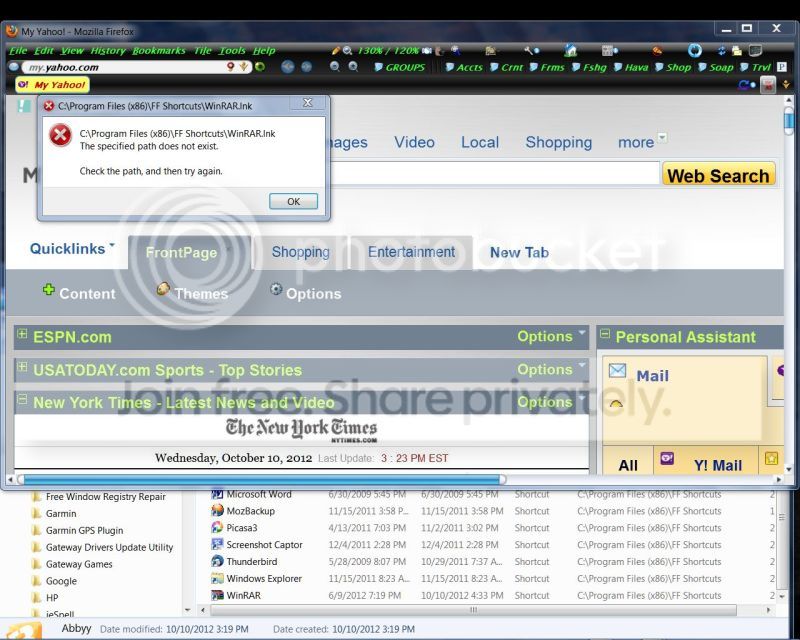Click the Shopping search link at top

[559, 142]
